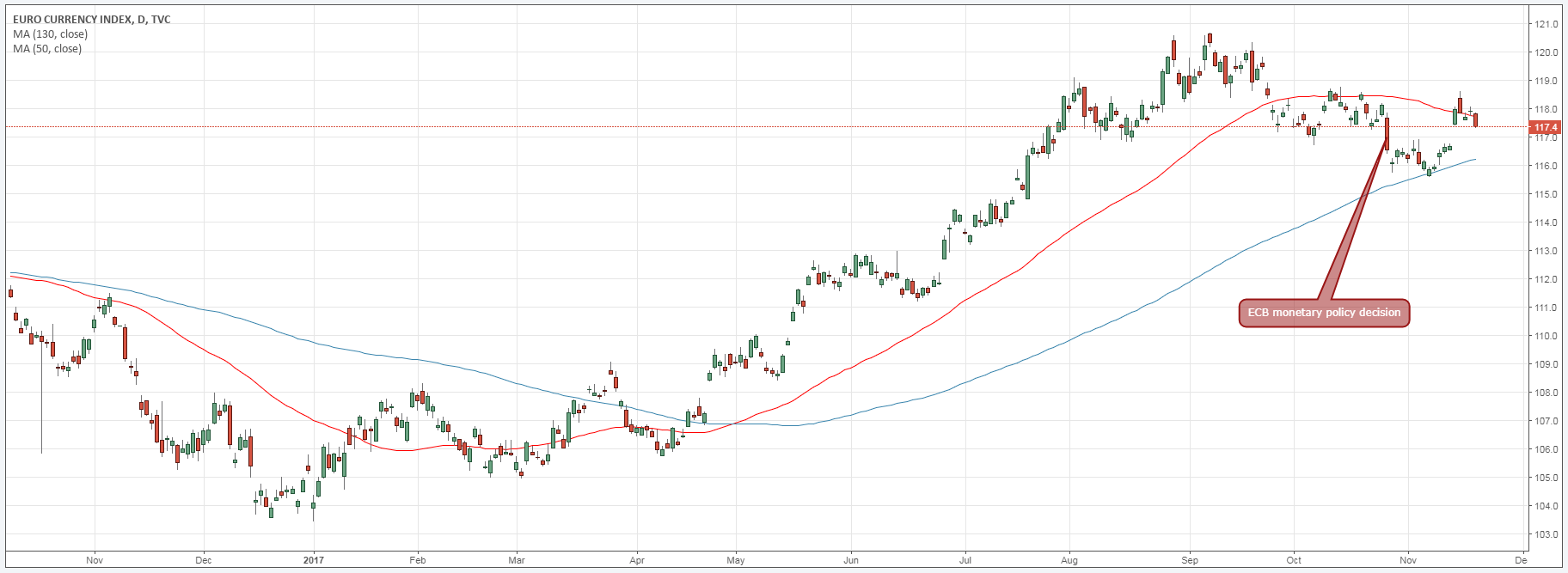Image resolution: width=1568 pixels, height=573 pixels.
Task: Select the MA (50, close) indicator label
Action: [x=47, y=49]
